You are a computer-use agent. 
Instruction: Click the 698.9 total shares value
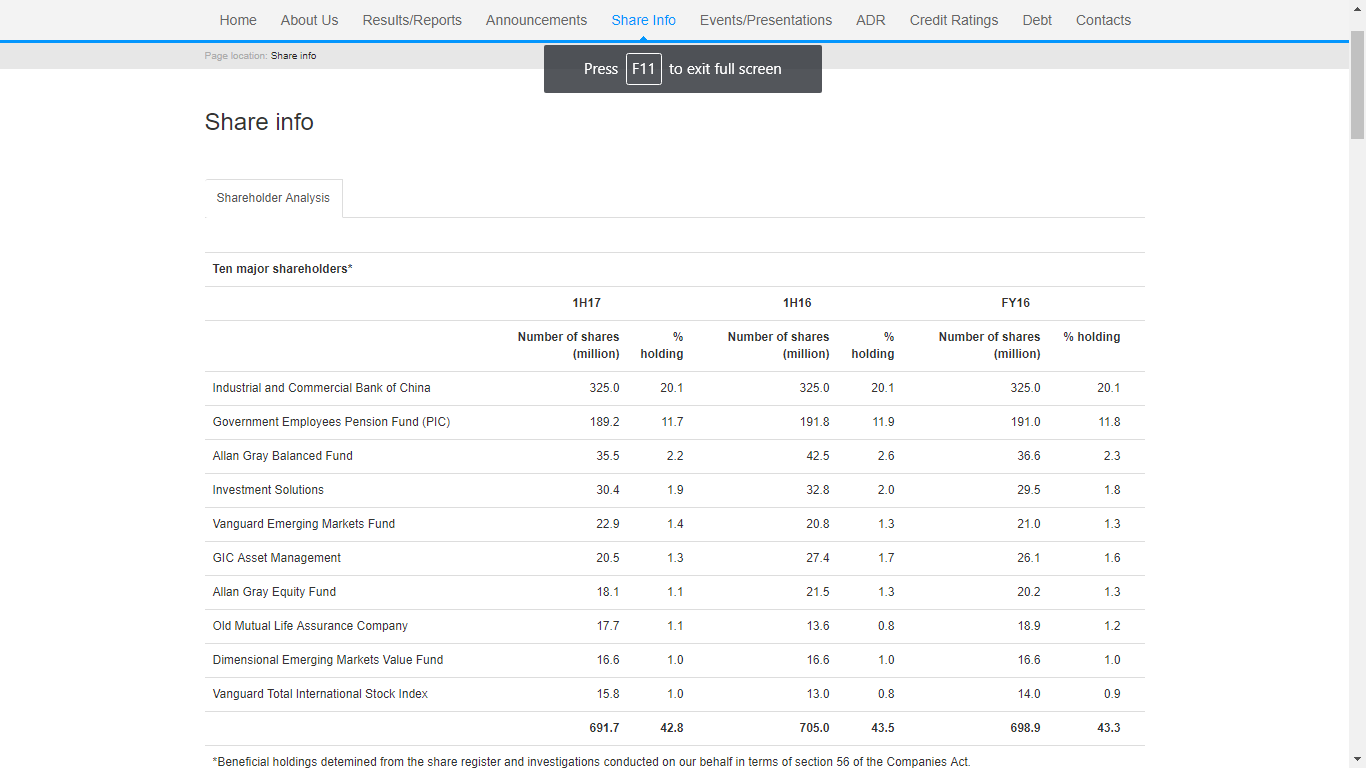(x=1025, y=728)
